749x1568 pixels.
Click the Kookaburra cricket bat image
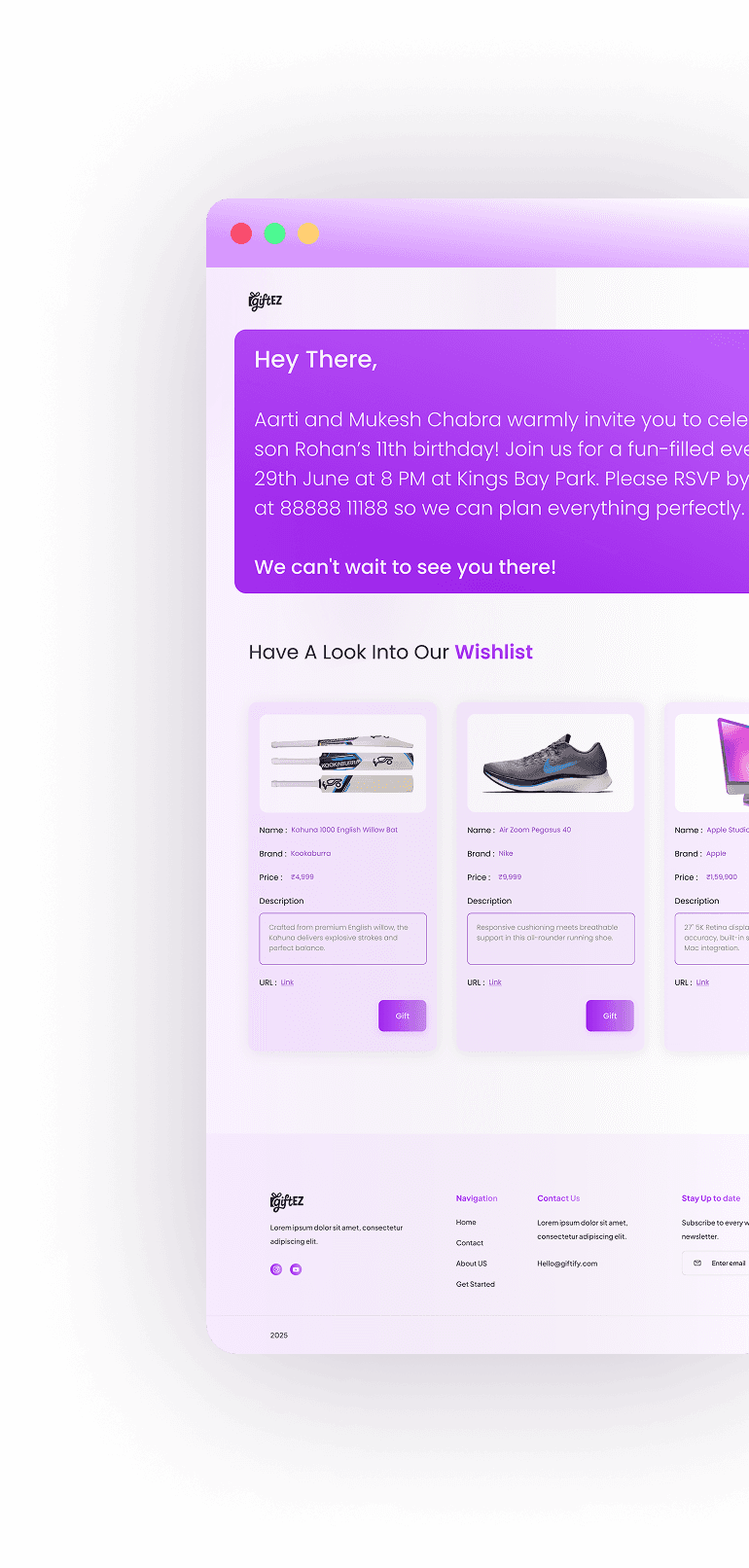(x=342, y=764)
